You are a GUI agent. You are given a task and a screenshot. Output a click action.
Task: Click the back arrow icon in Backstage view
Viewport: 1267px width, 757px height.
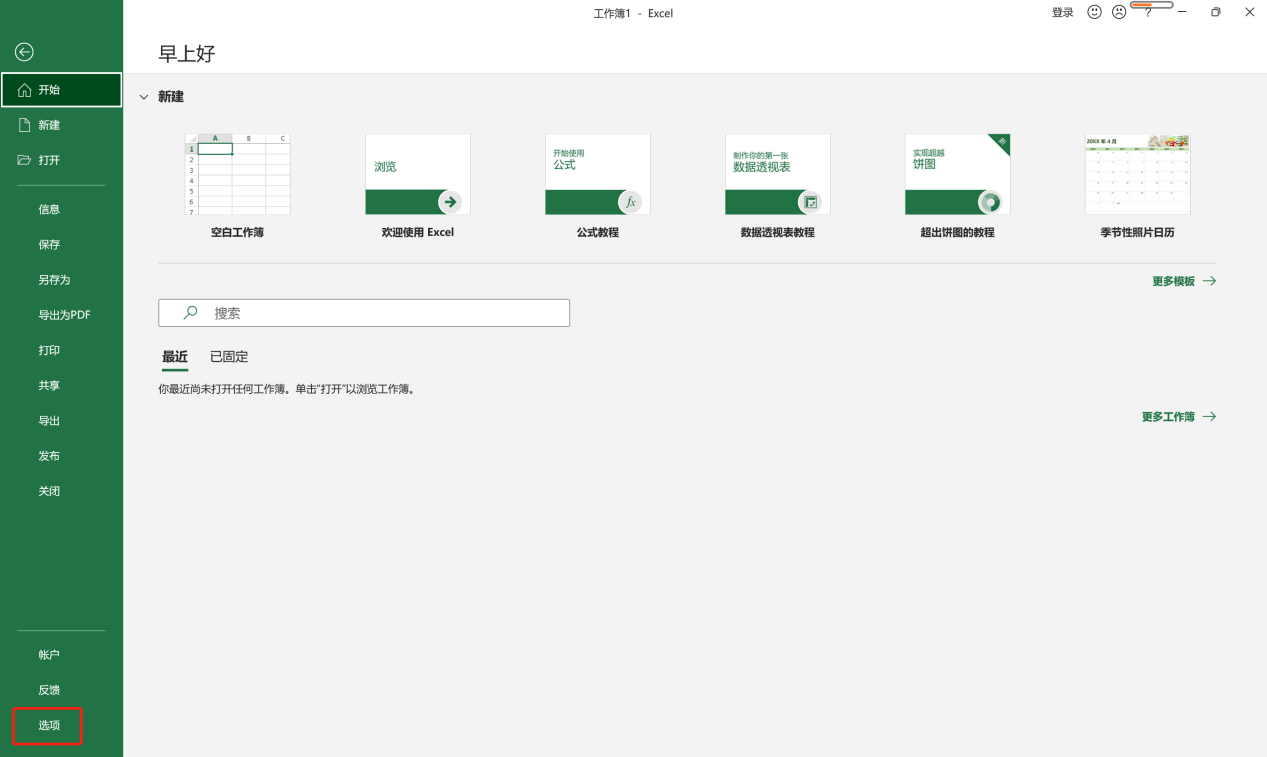(x=23, y=51)
